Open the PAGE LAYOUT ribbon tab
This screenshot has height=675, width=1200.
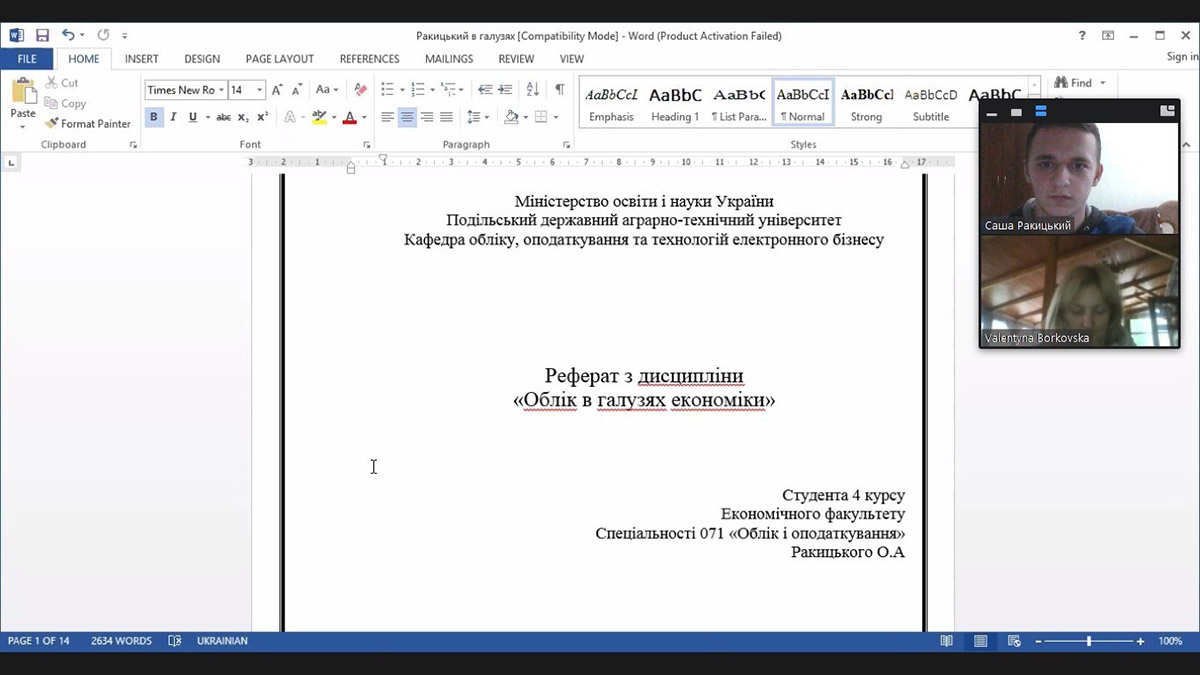pyautogui.click(x=279, y=59)
